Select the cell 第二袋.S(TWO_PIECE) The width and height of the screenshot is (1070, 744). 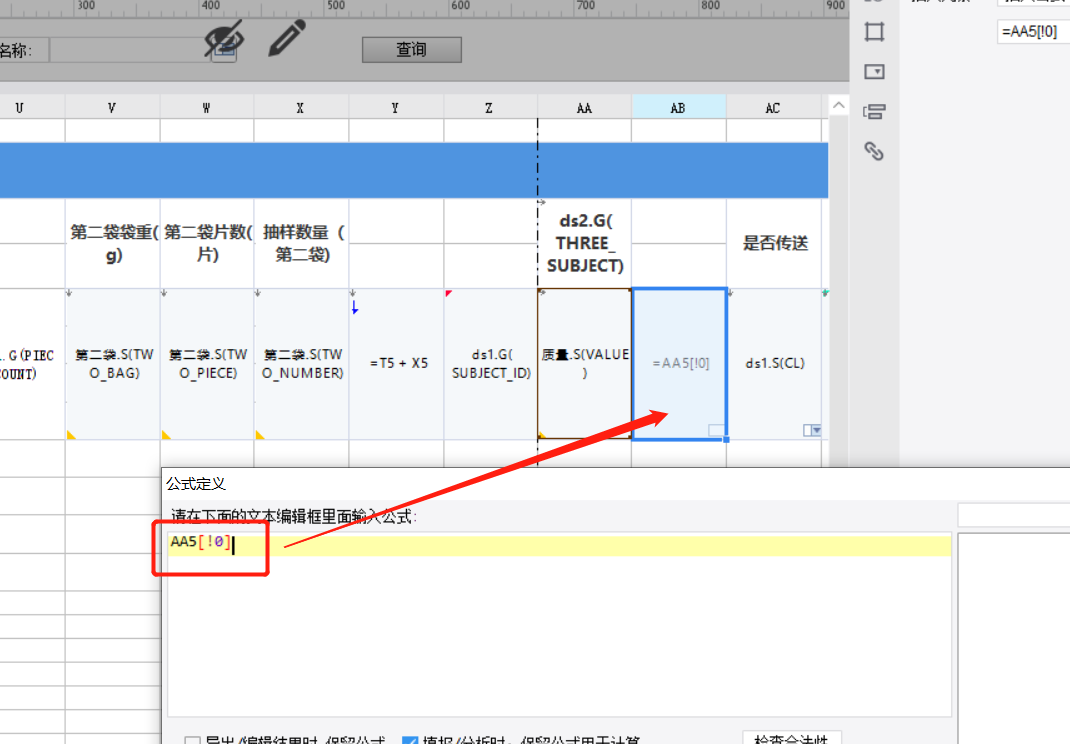[207, 364]
